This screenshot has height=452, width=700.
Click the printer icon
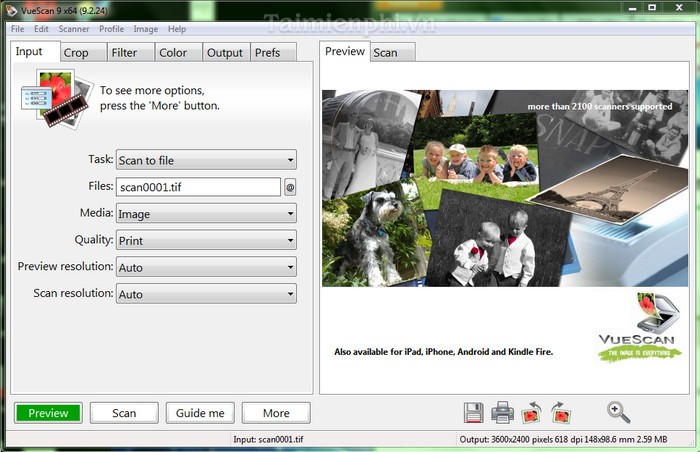502,412
